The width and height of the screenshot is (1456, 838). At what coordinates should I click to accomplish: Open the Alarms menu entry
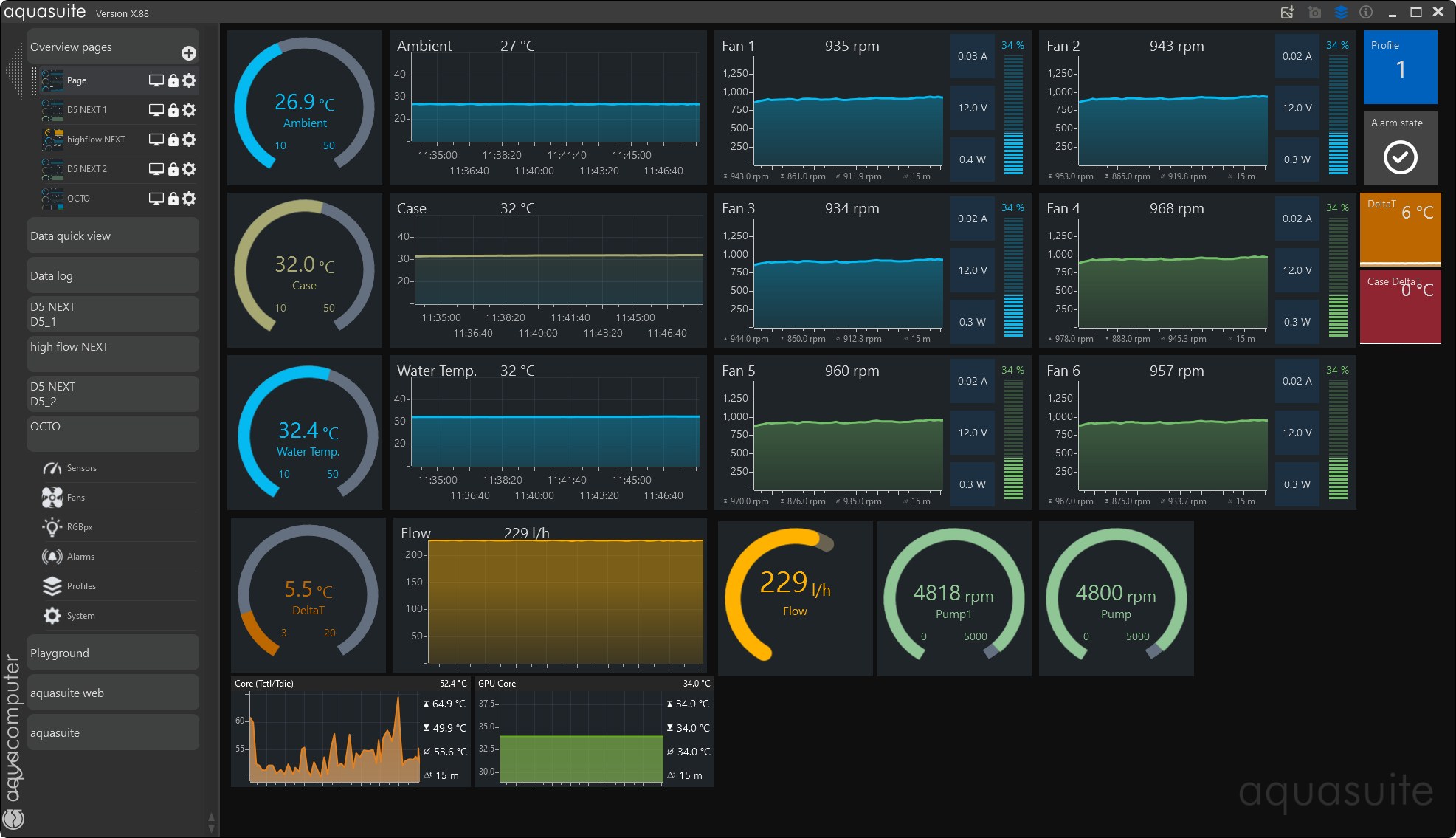(120, 557)
